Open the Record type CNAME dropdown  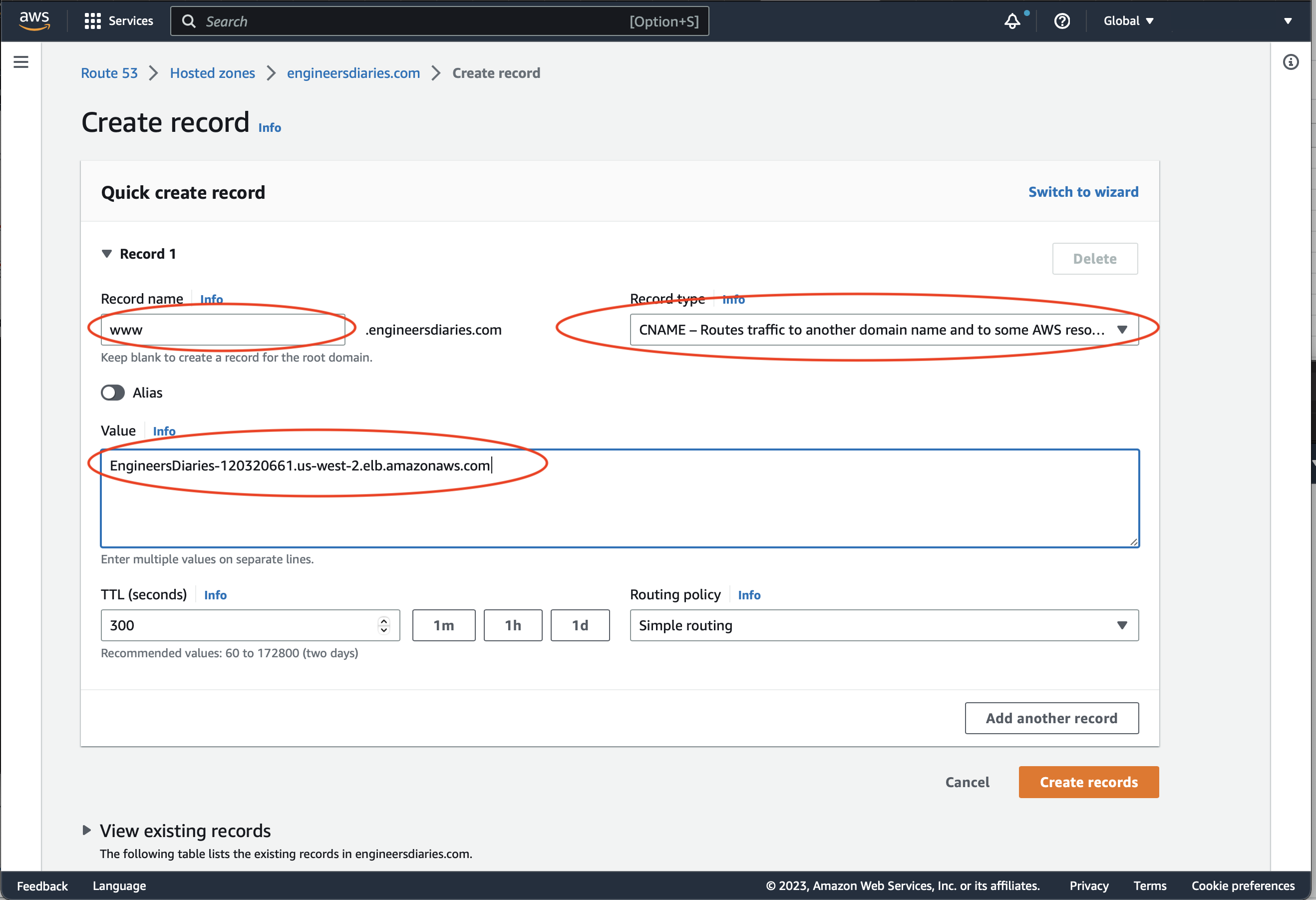pos(884,330)
